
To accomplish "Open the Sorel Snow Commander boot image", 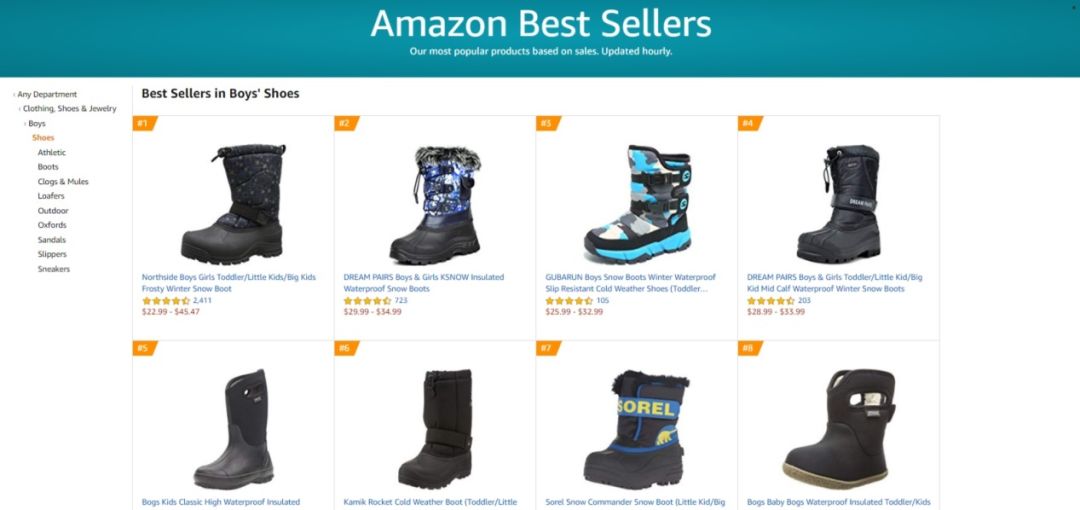I will (637, 429).
